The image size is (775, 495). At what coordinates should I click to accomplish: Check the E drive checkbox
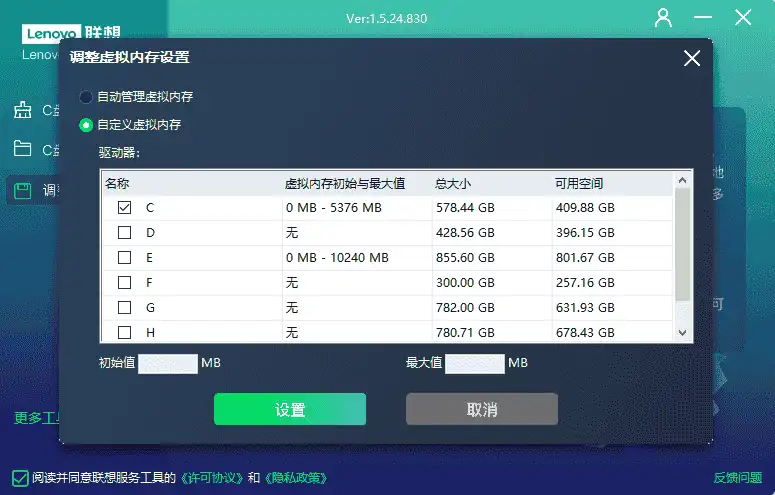pos(125,258)
